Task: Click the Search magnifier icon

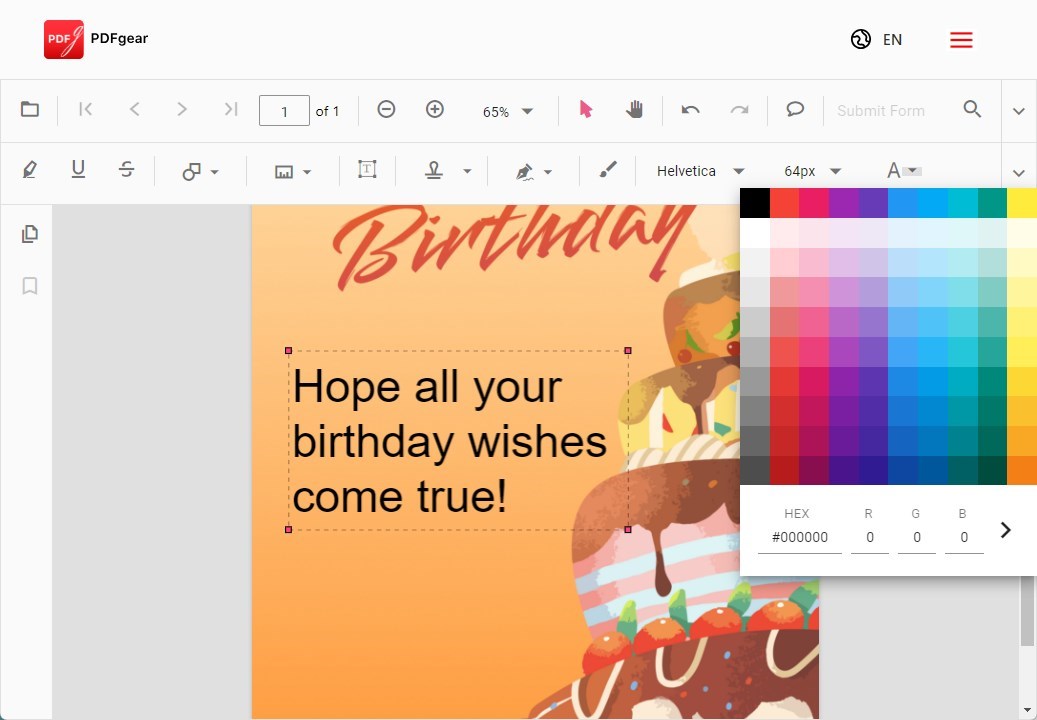Action: 972,110
